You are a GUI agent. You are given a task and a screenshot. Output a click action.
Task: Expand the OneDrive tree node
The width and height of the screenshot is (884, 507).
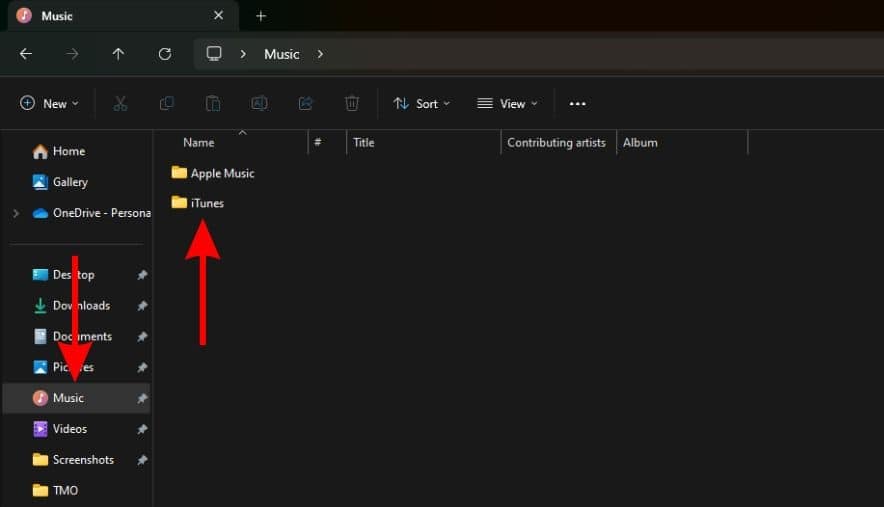point(15,213)
